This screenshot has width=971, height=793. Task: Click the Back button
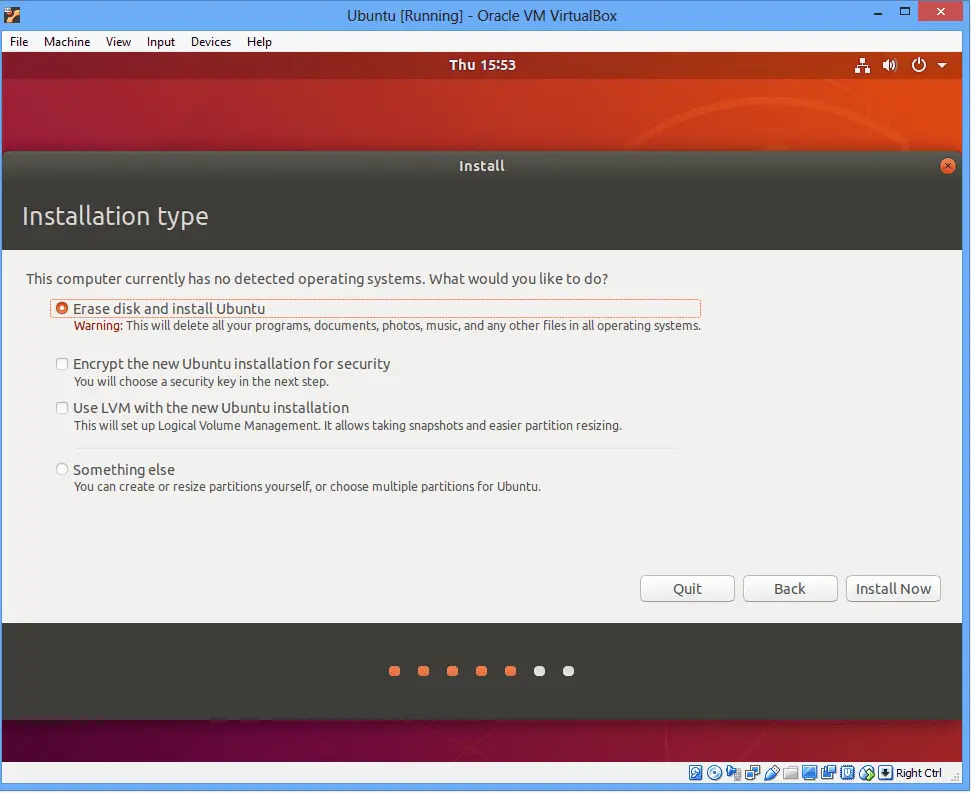(x=790, y=589)
